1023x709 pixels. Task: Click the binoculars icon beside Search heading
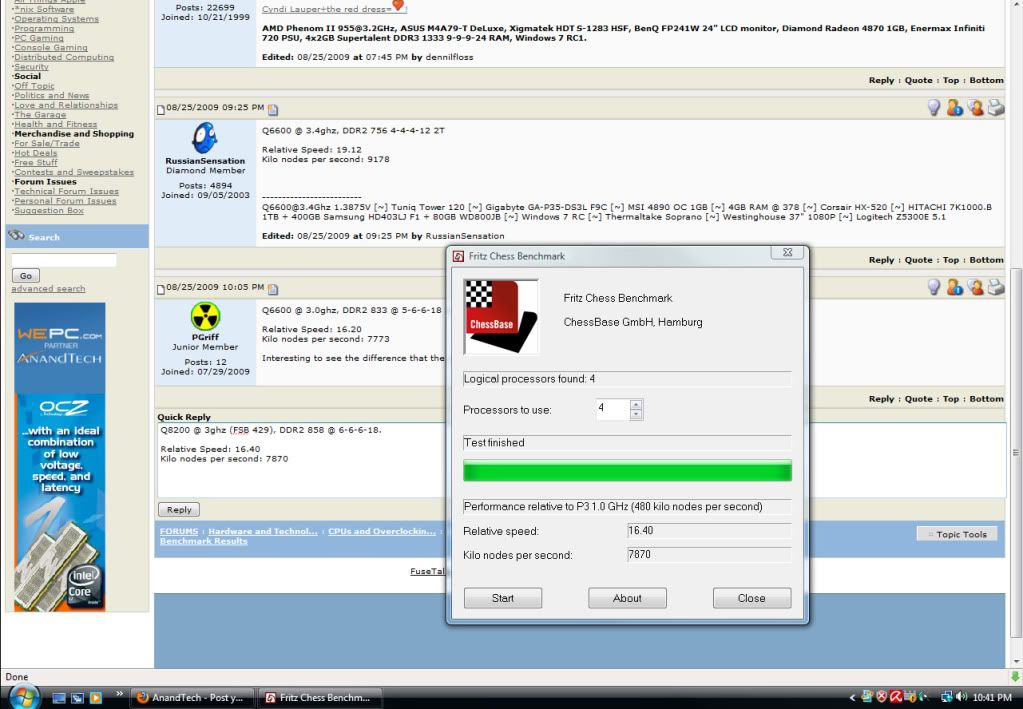tap(17, 236)
